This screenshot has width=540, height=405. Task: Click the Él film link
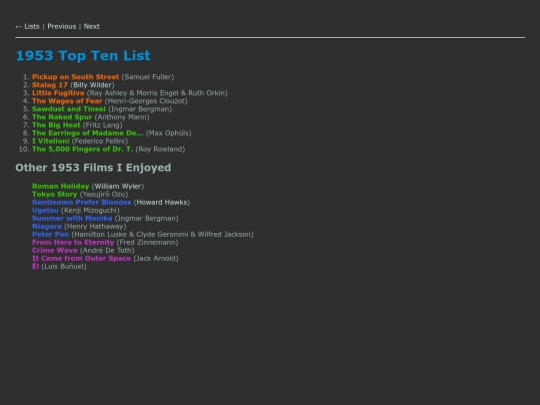point(35,267)
